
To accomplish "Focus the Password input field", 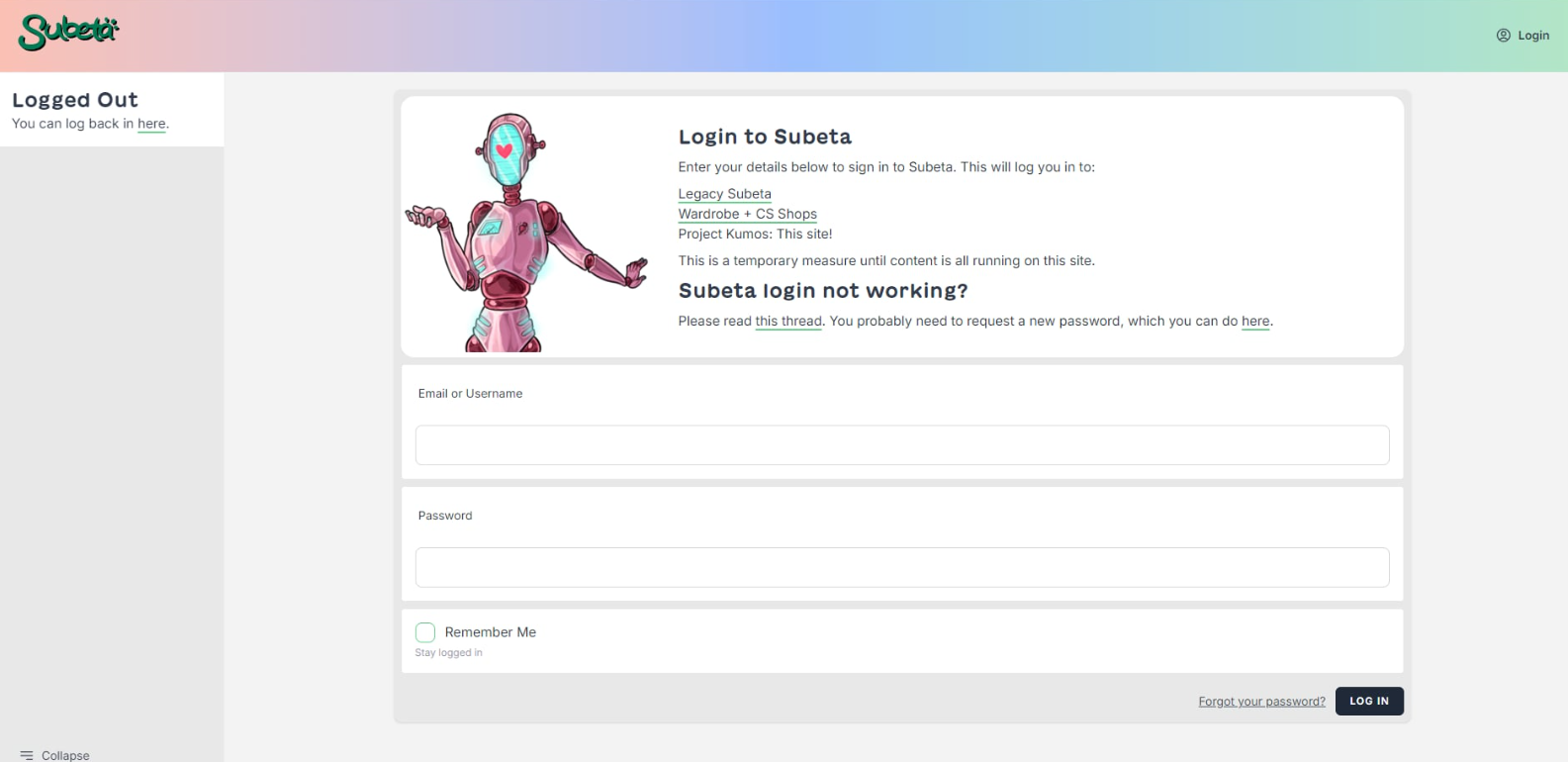I will [x=902, y=567].
